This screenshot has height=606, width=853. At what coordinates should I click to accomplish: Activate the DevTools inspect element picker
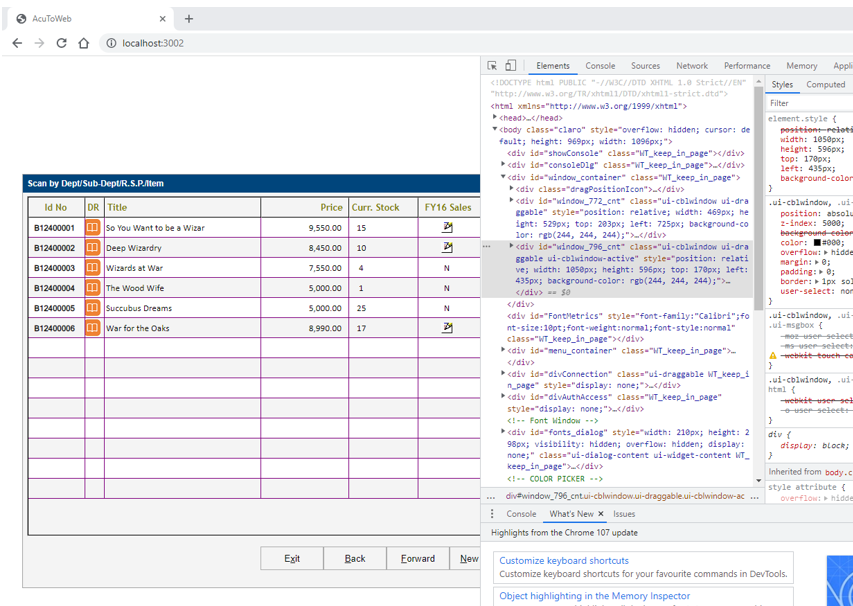point(492,66)
